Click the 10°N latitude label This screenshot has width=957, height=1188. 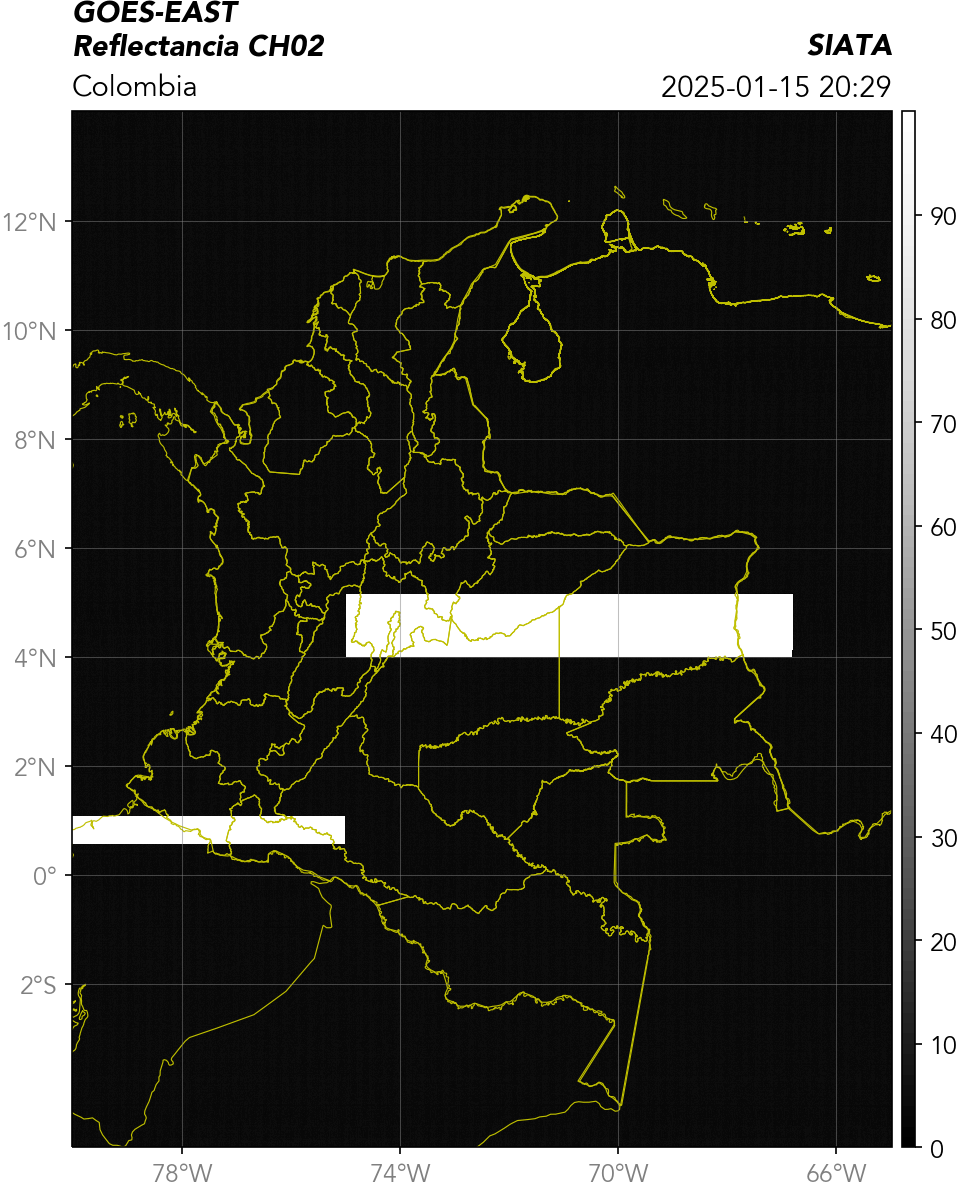(x=29, y=331)
